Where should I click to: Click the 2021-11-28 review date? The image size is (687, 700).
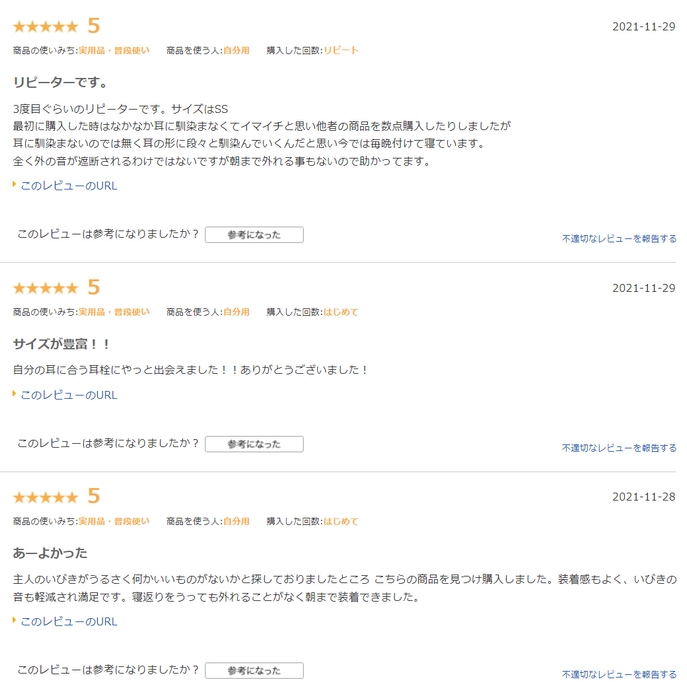(643, 497)
